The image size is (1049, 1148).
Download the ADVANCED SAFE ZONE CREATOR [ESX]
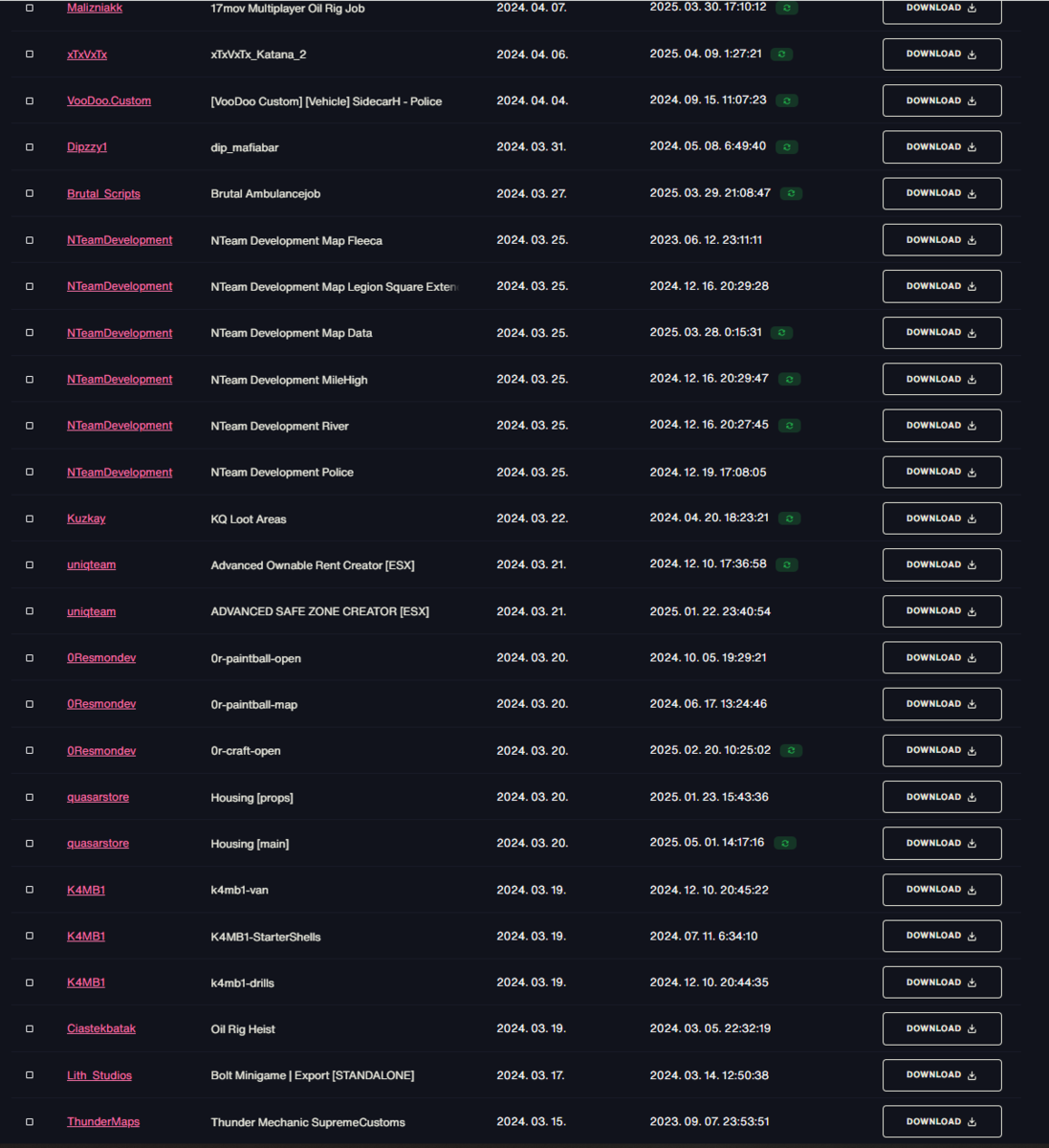[x=942, y=611]
